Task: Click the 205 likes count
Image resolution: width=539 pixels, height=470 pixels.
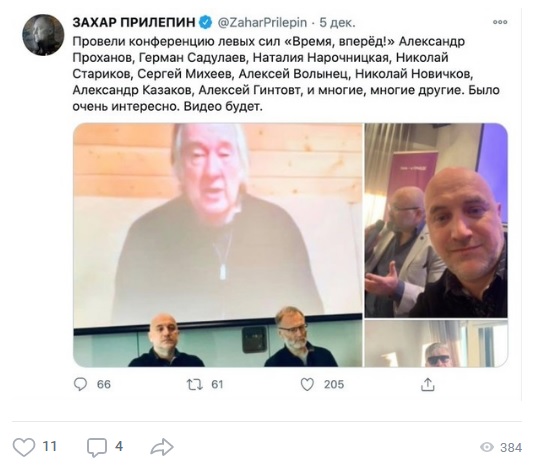Action: [x=334, y=384]
